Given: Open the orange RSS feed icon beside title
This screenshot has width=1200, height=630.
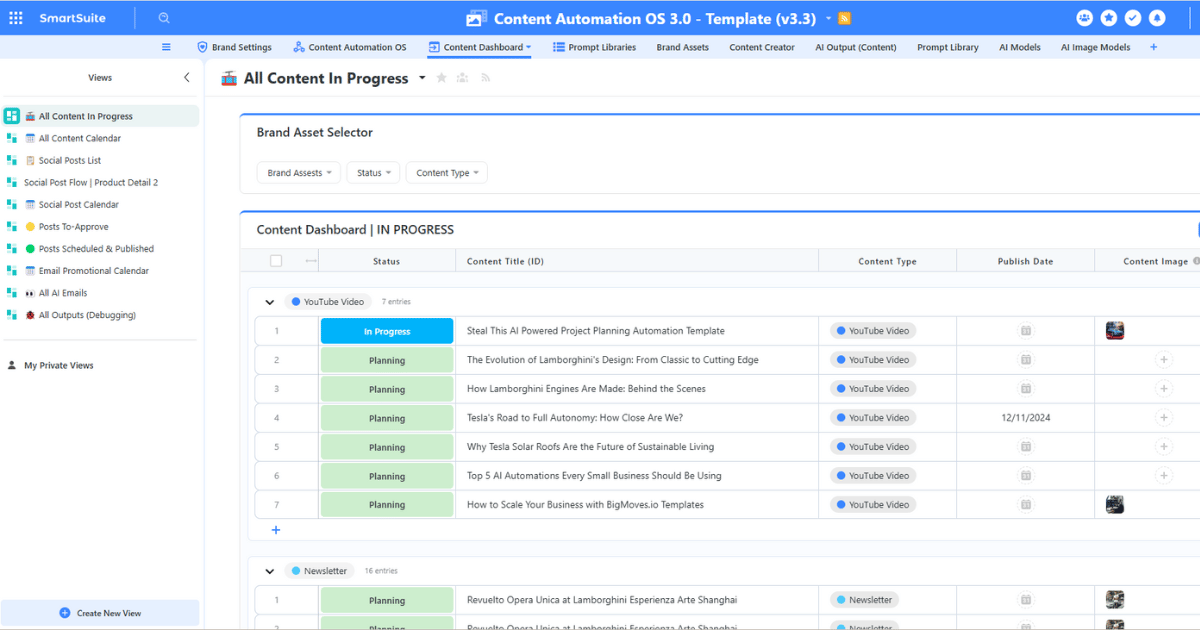Looking at the screenshot, I should click(x=844, y=19).
